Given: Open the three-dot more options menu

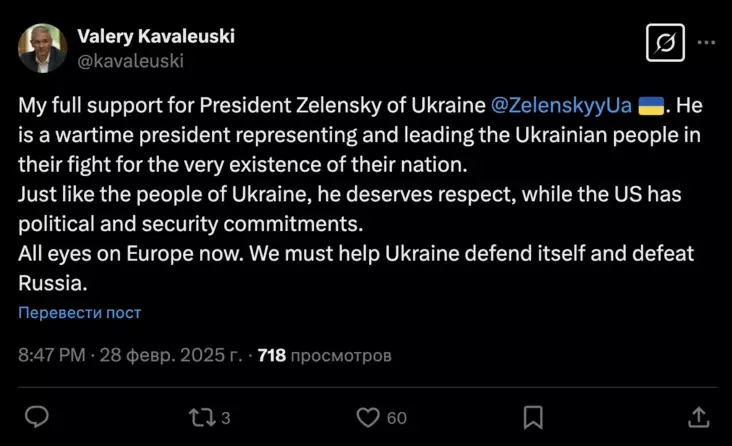Looking at the screenshot, I should 706,44.
